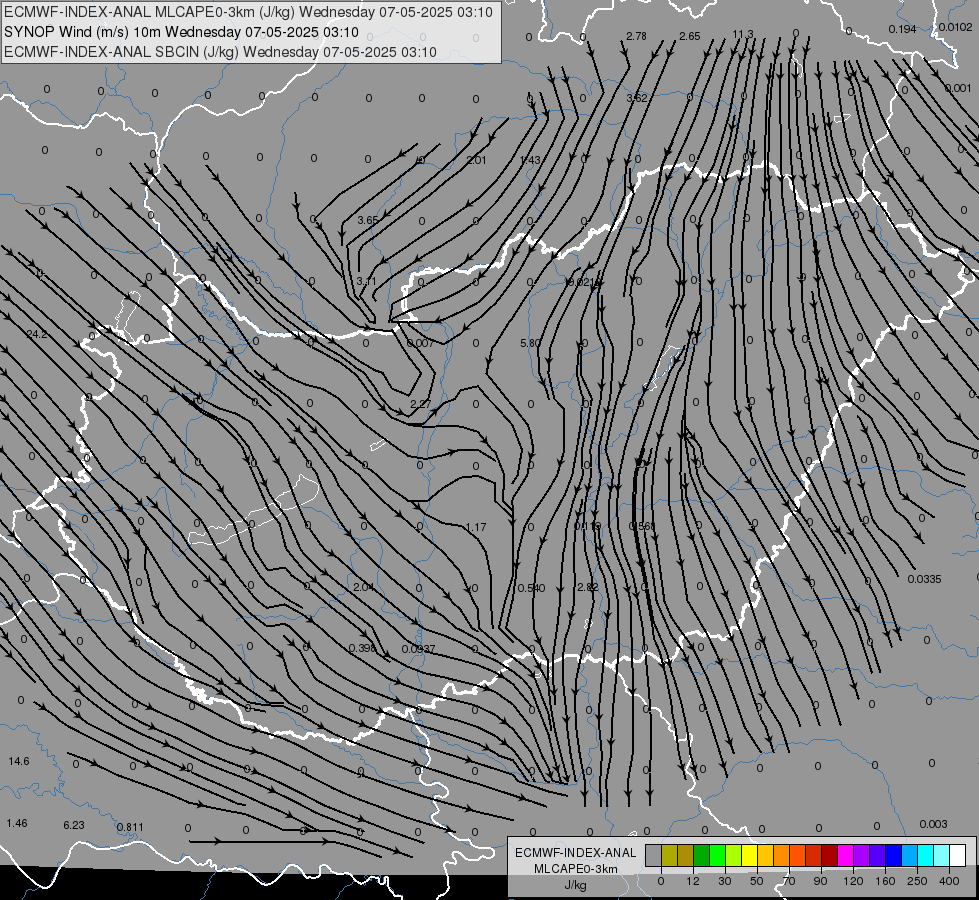979x900 pixels.
Task: Click the map value '2.04'
Action: click(363, 587)
